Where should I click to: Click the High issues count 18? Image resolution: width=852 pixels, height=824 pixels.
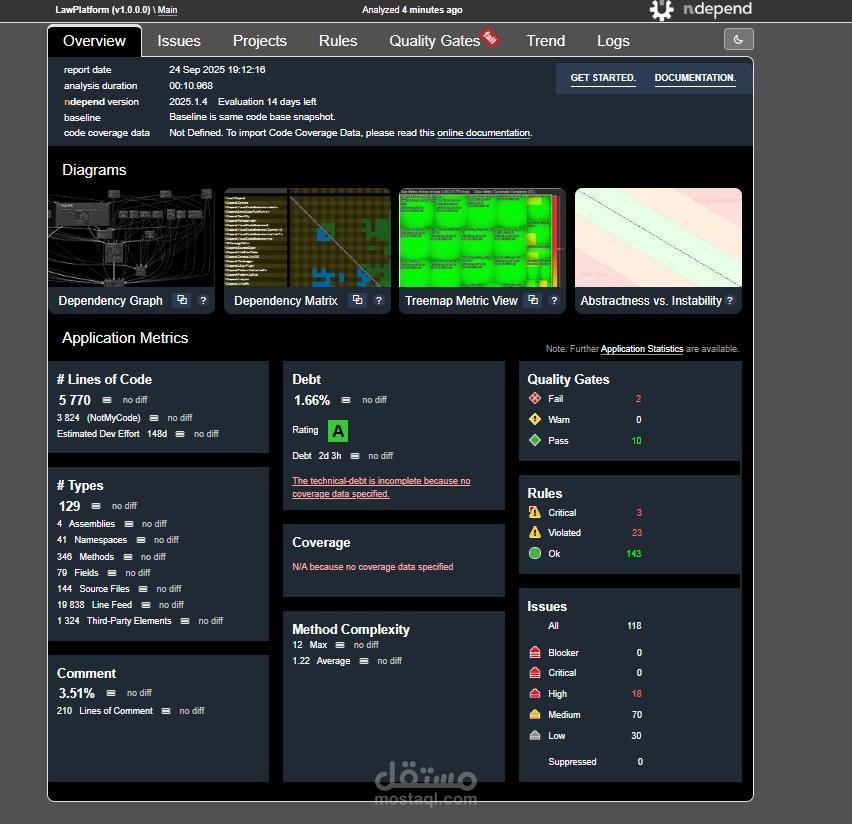click(637, 694)
